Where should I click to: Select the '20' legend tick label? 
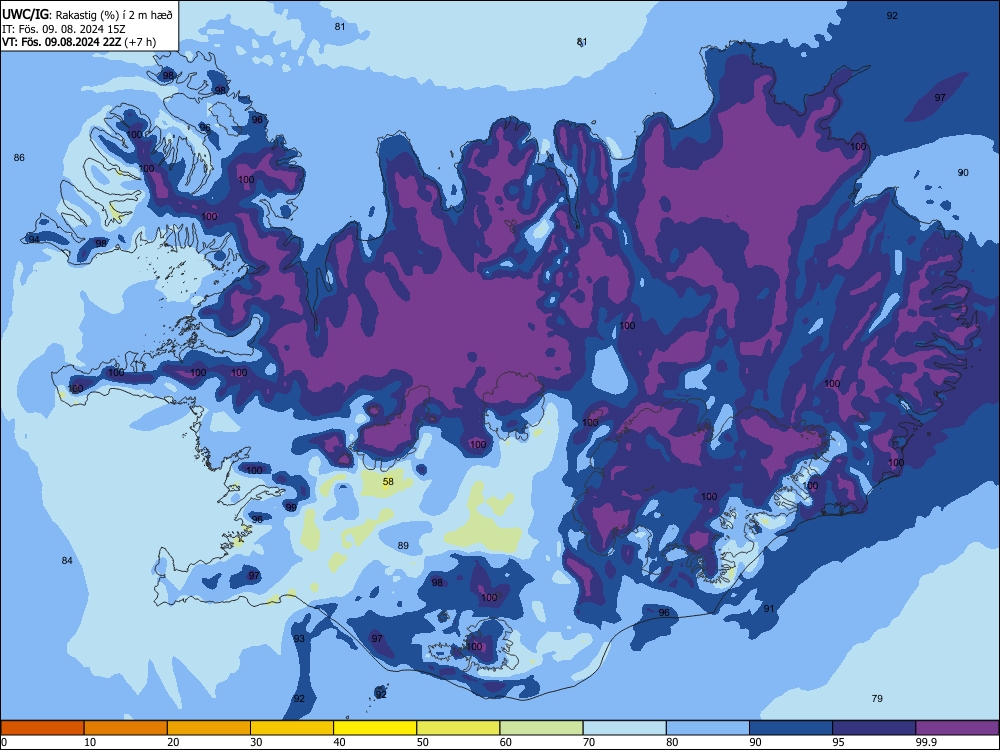(x=173, y=742)
